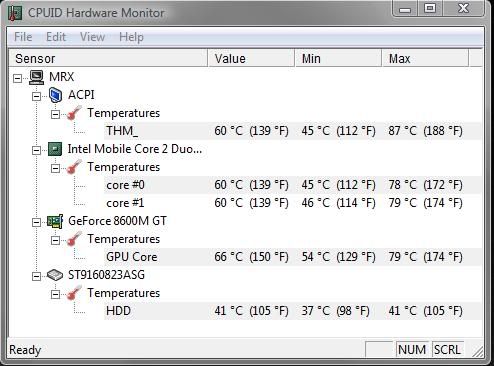Click HDD min value 37 °C (98 °F)
Image resolution: width=494 pixels, height=366 pixels.
coord(335,311)
